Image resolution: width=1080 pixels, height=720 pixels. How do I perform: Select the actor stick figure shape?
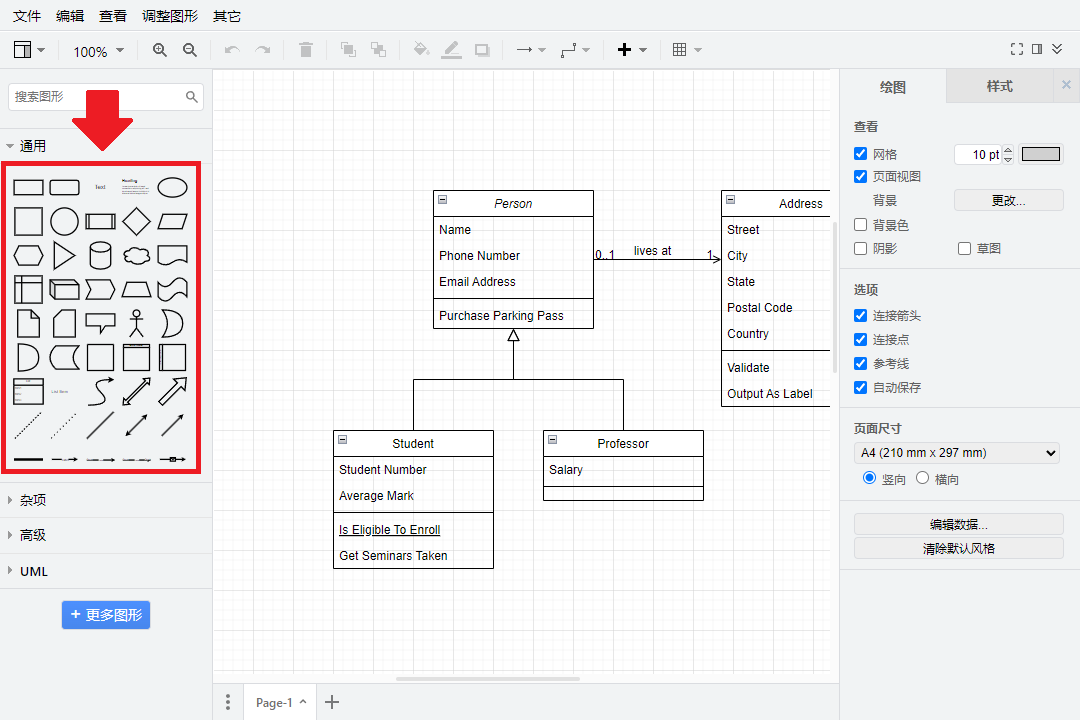point(136,322)
